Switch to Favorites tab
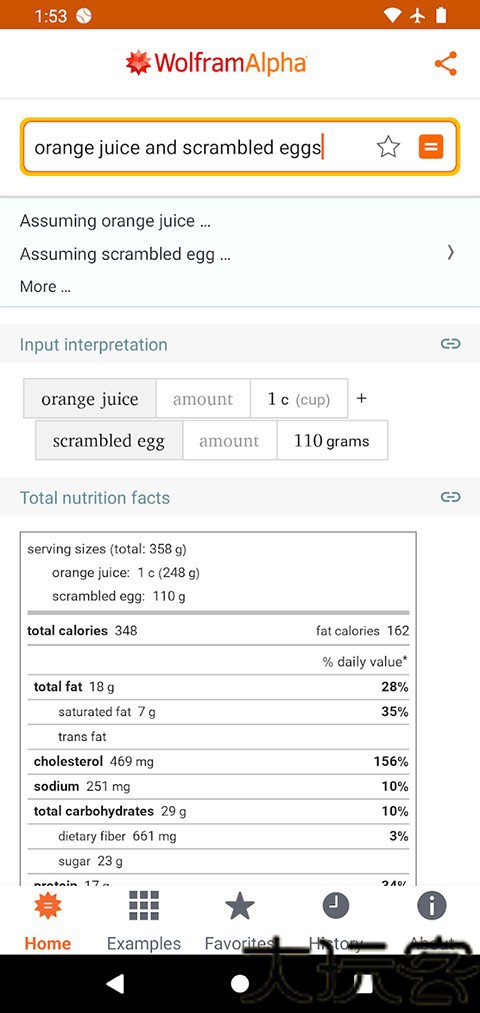 pyautogui.click(x=240, y=921)
